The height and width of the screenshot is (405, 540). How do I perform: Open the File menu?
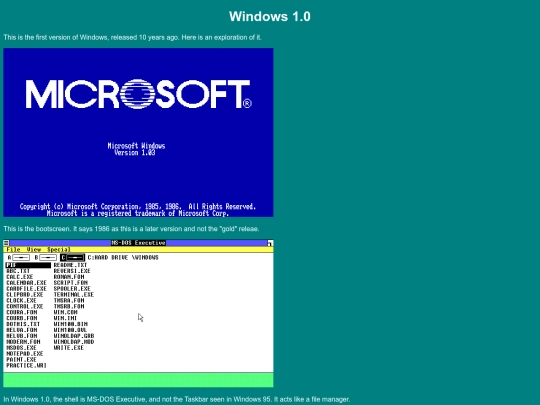click(x=13, y=249)
